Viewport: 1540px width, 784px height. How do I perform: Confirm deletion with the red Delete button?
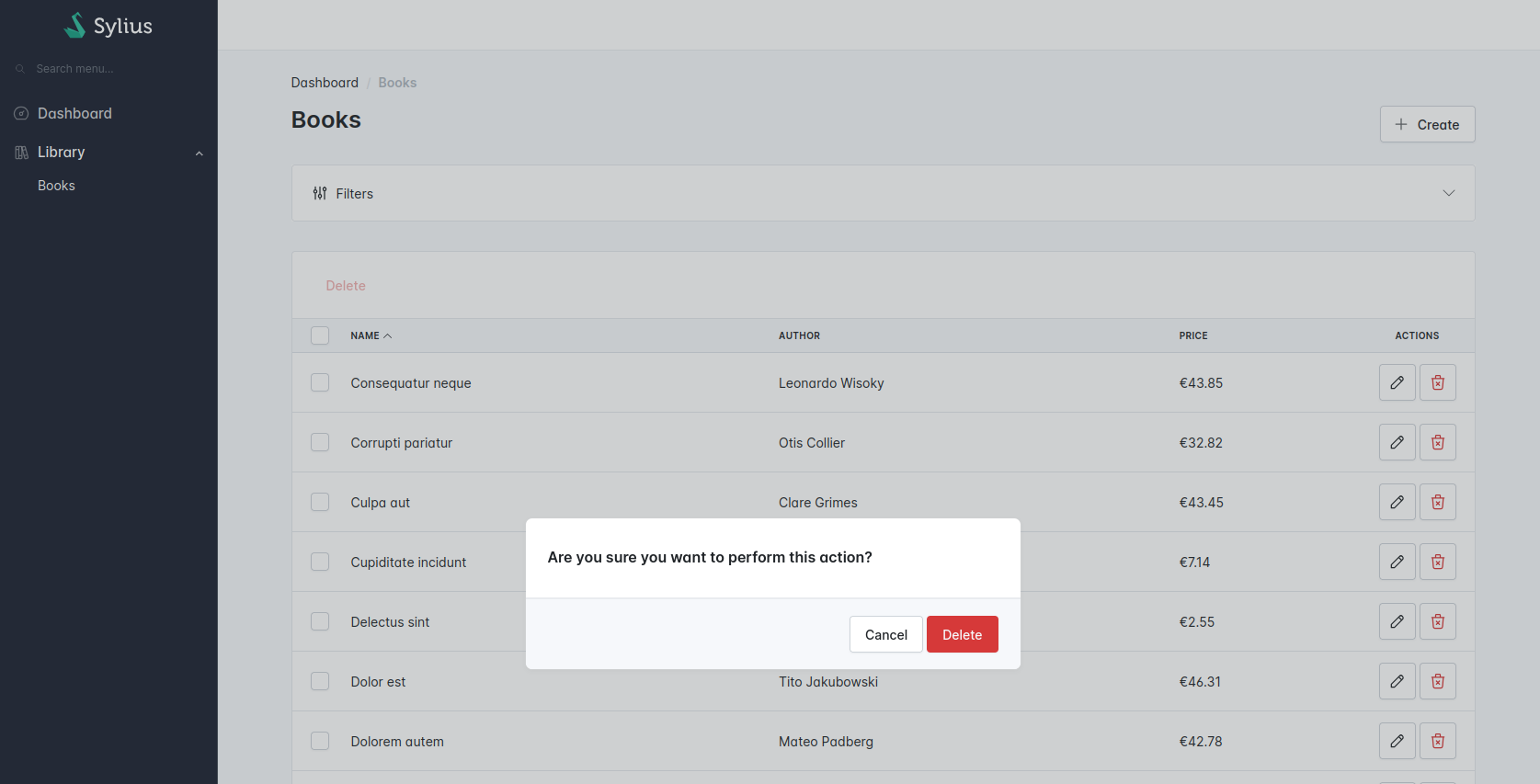click(x=962, y=634)
